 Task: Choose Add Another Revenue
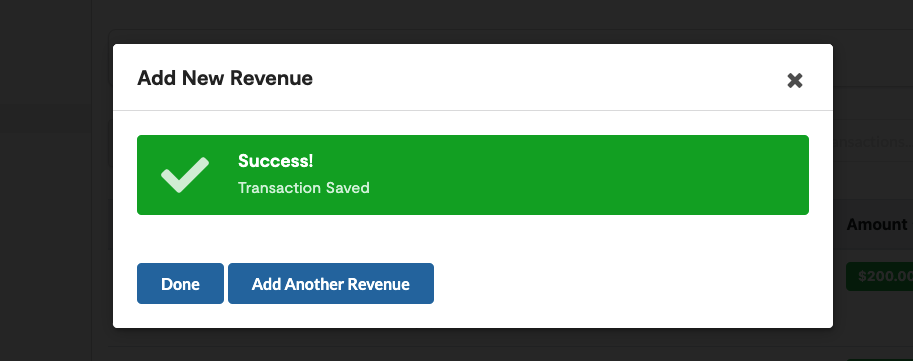click(x=331, y=284)
